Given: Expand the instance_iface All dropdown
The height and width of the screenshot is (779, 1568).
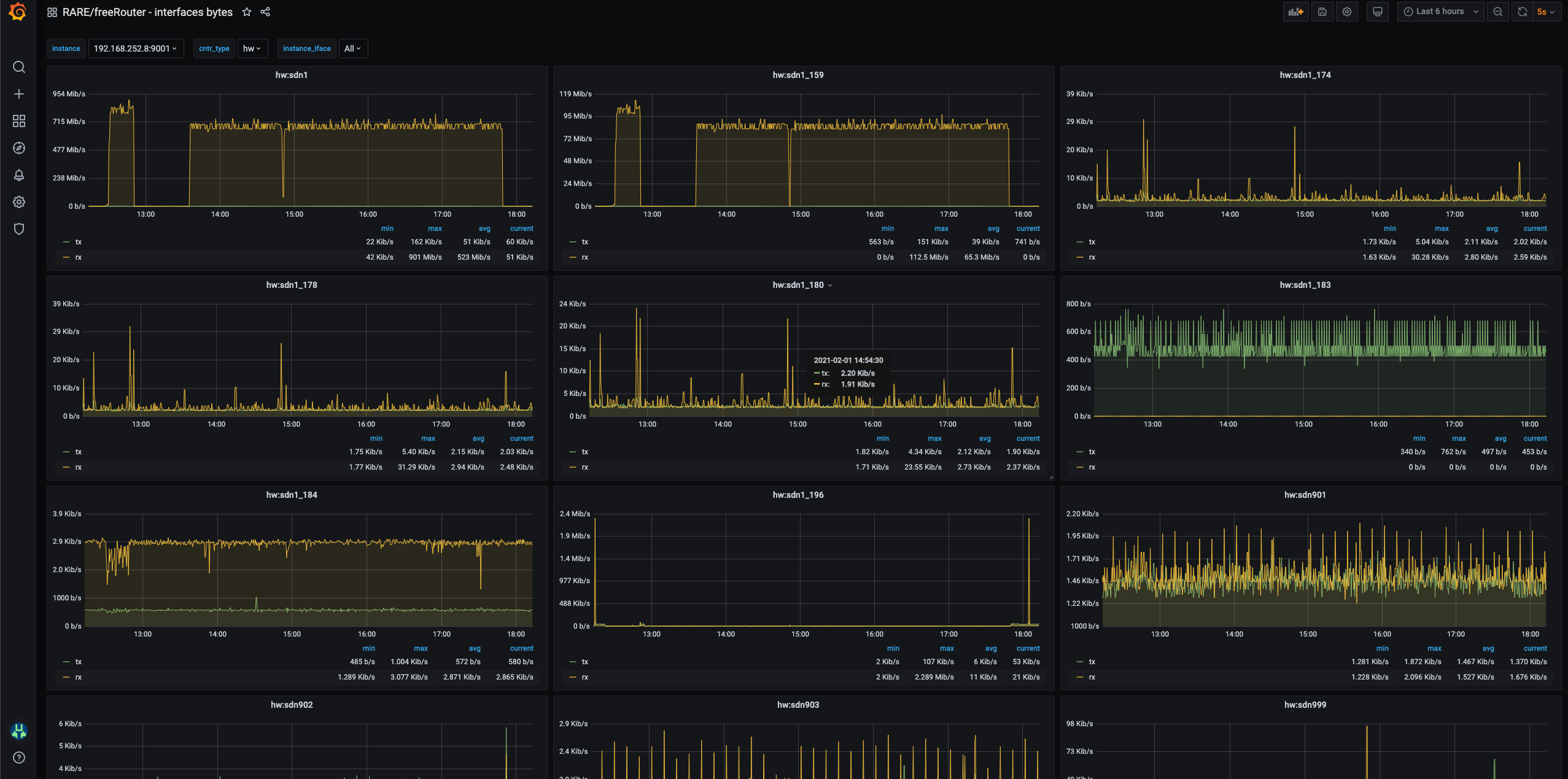Looking at the screenshot, I should pos(353,48).
